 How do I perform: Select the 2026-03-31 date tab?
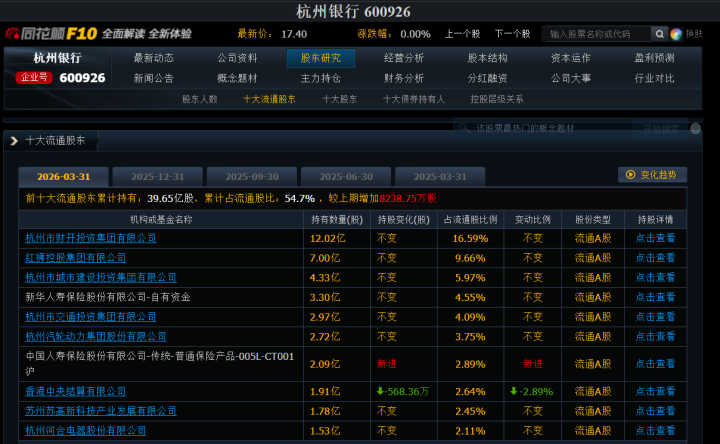pyautogui.click(x=63, y=177)
